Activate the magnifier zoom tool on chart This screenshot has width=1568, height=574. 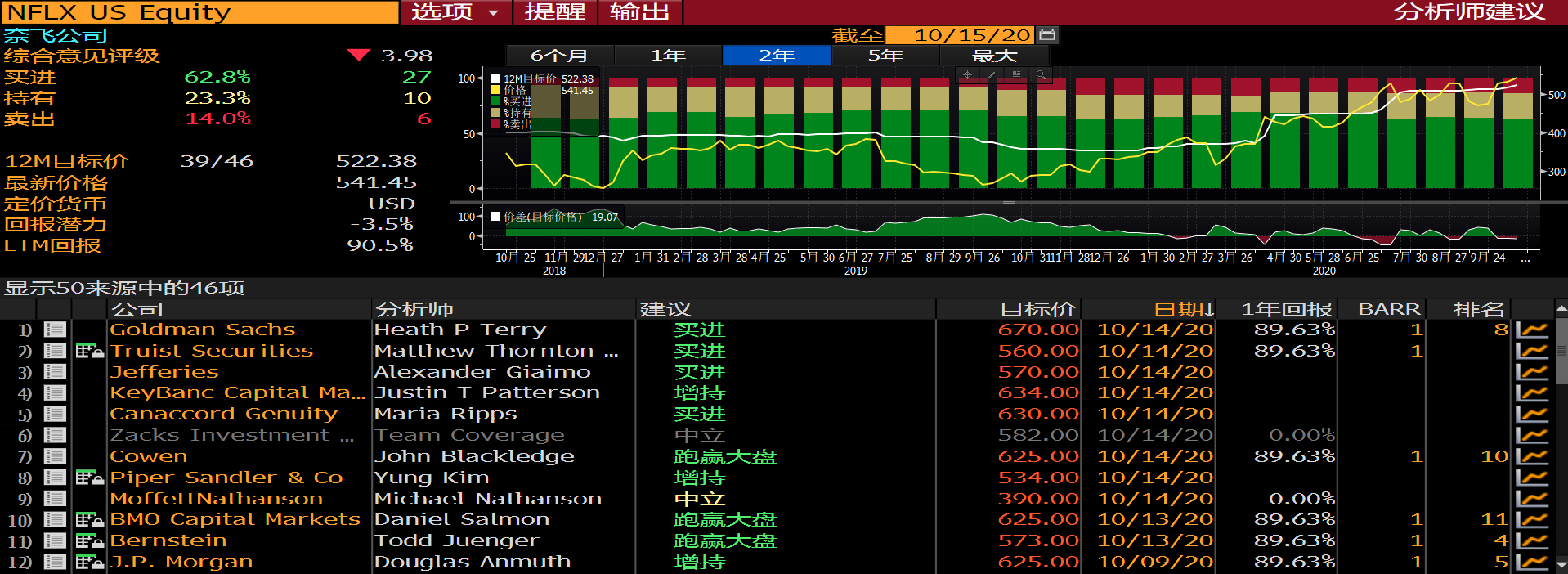(x=1041, y=74)
